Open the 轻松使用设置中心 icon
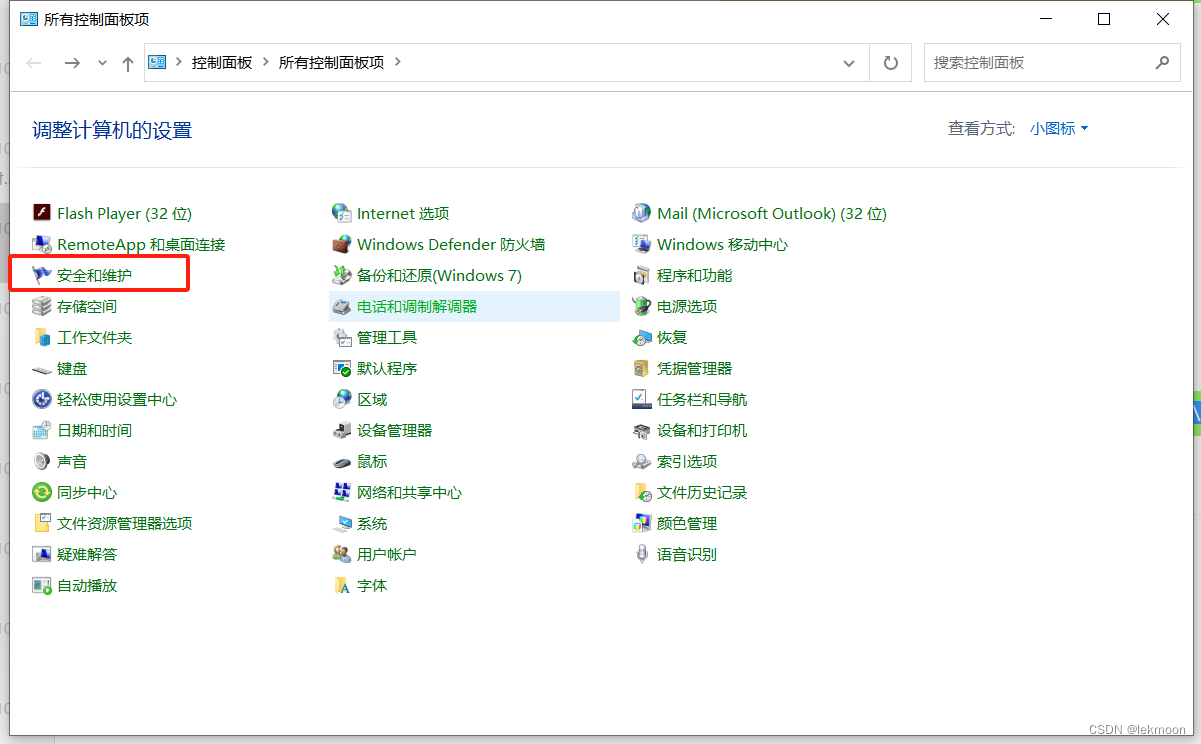 (41, 399)
